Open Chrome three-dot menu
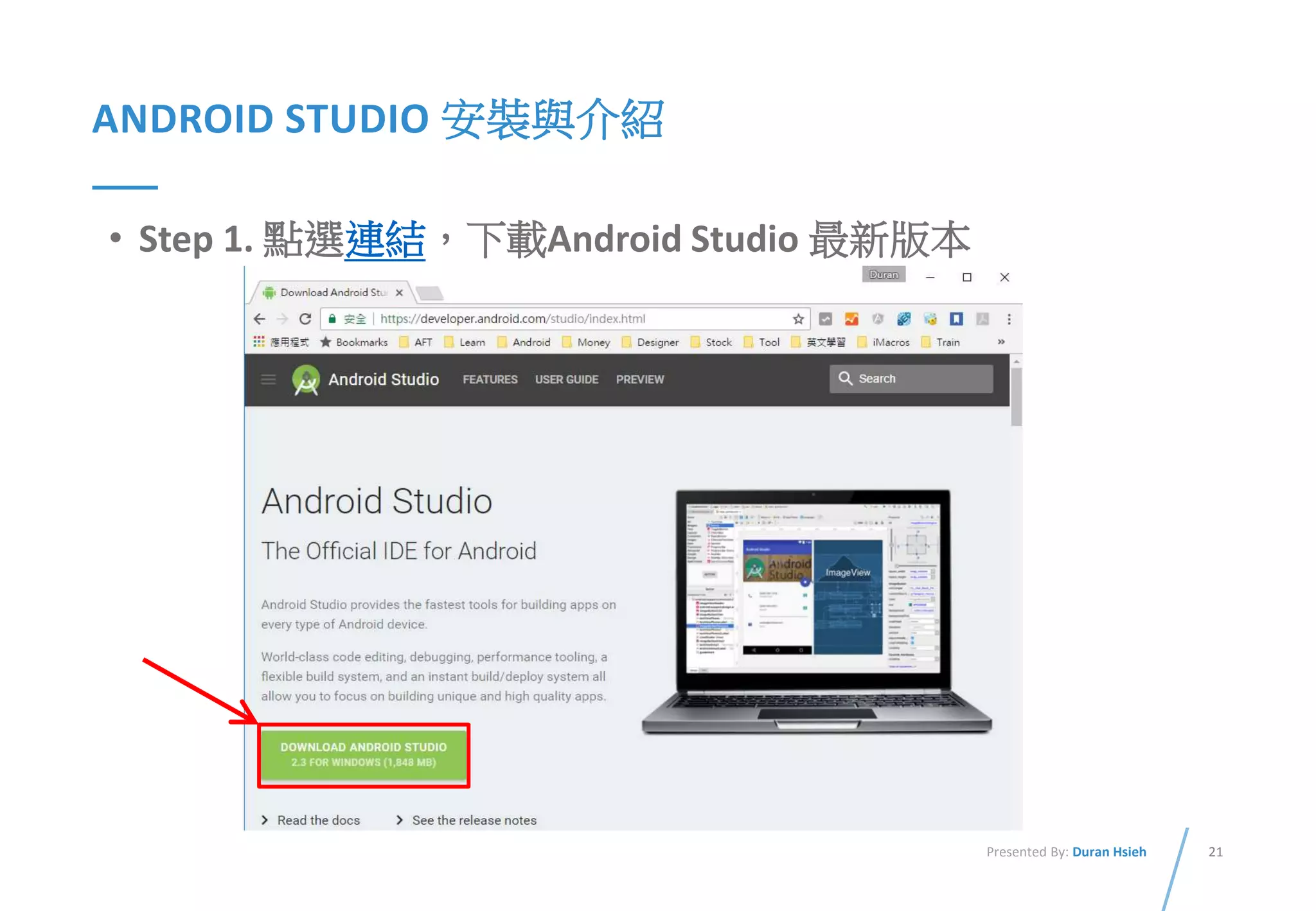 1009,319
